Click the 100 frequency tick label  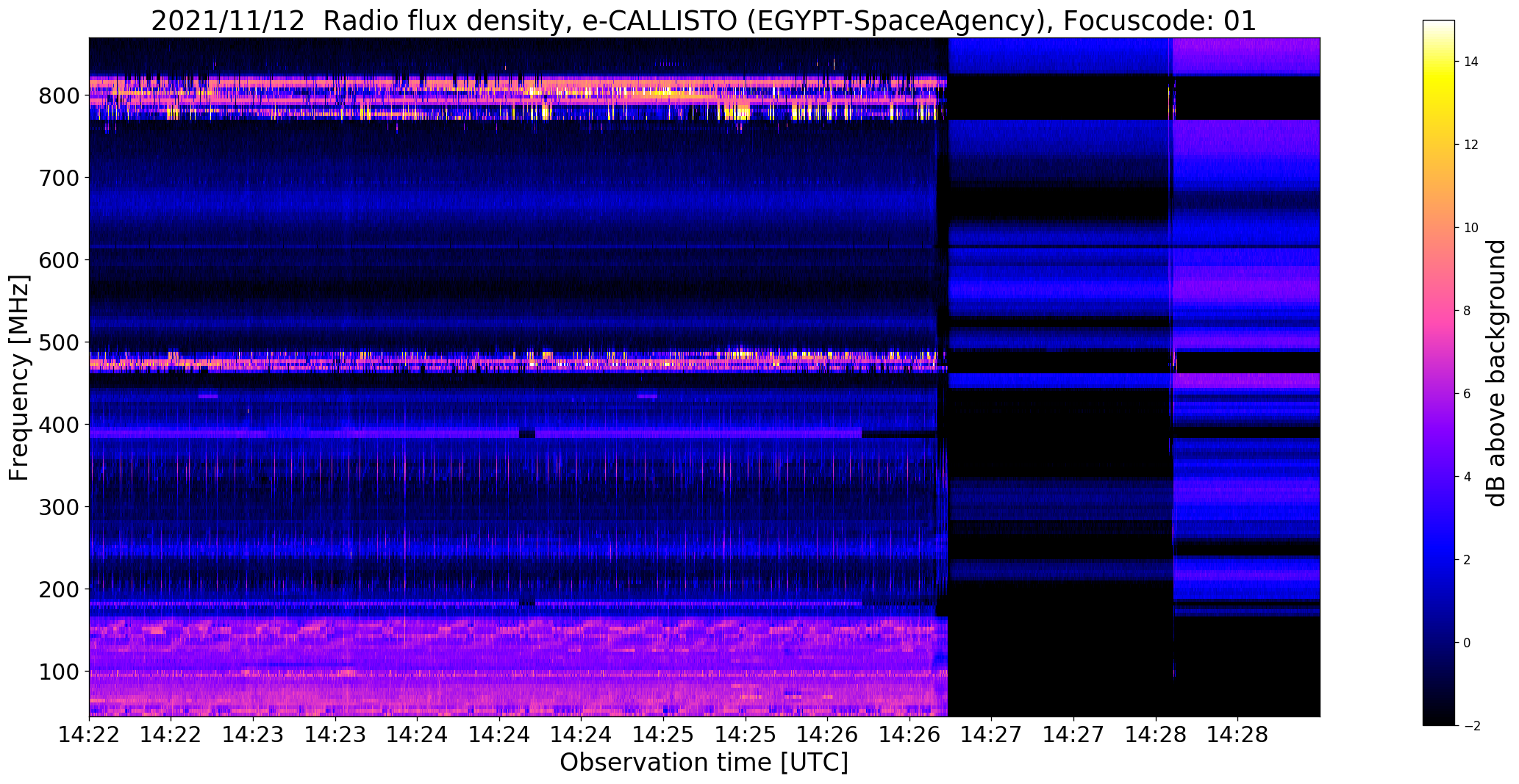click(x=57, y=672)
